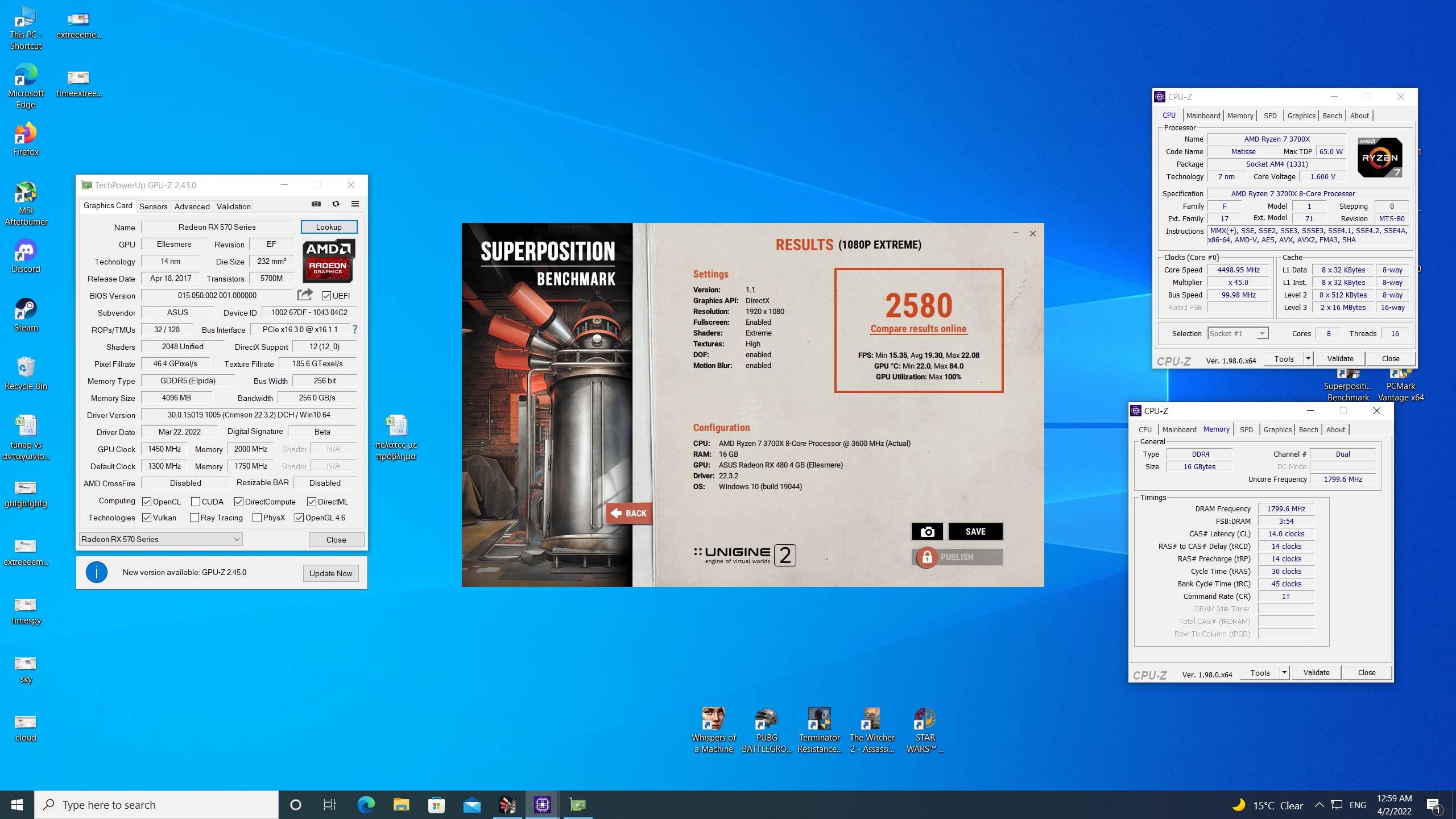Click PUBLISH button in Superposition
1456x819 pixels.
(957, 557)
